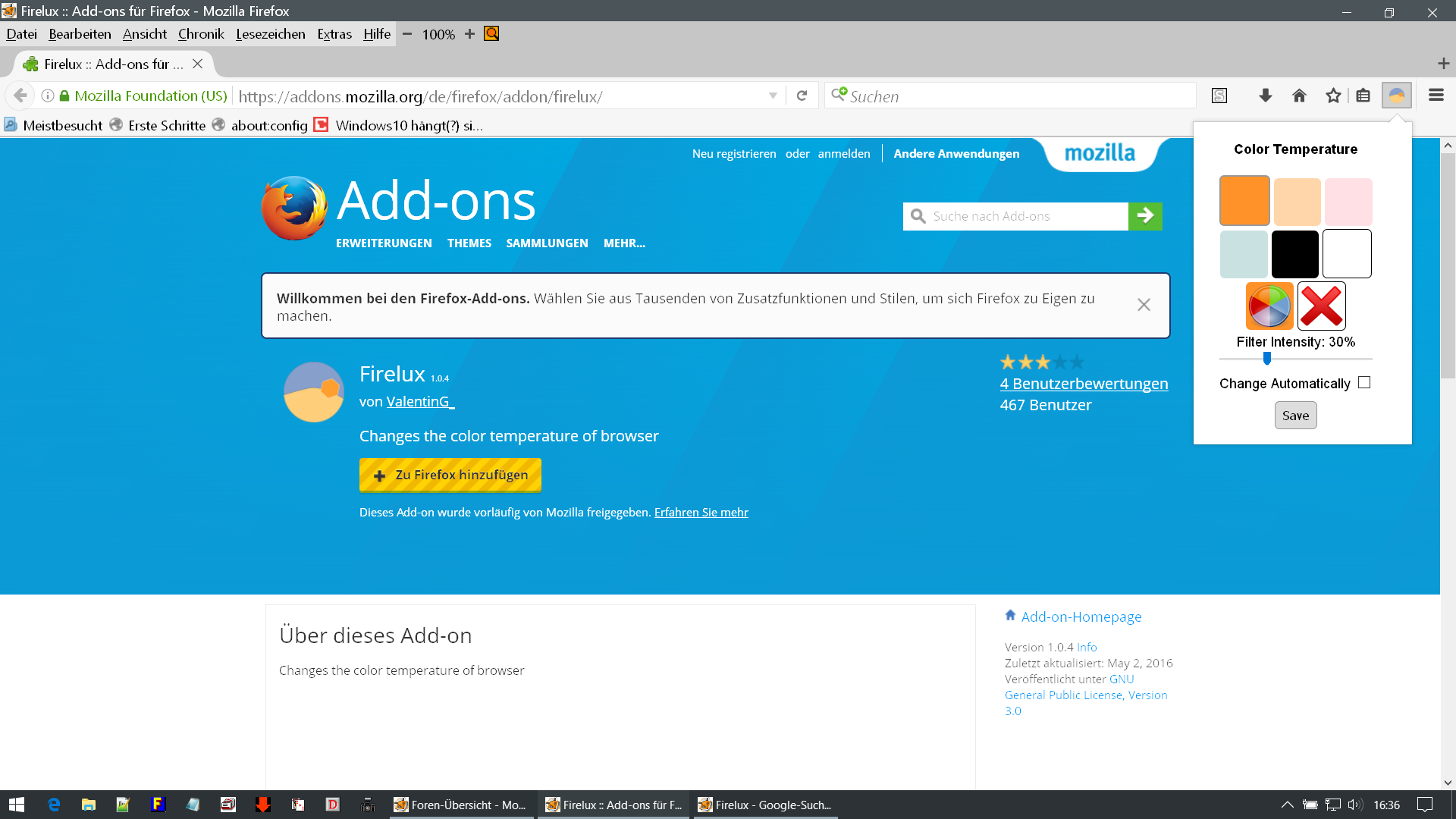Open the 4 Benutzerbewertungen link
The width and height of the screenshot is (1456, 819).
(1084, 384)
